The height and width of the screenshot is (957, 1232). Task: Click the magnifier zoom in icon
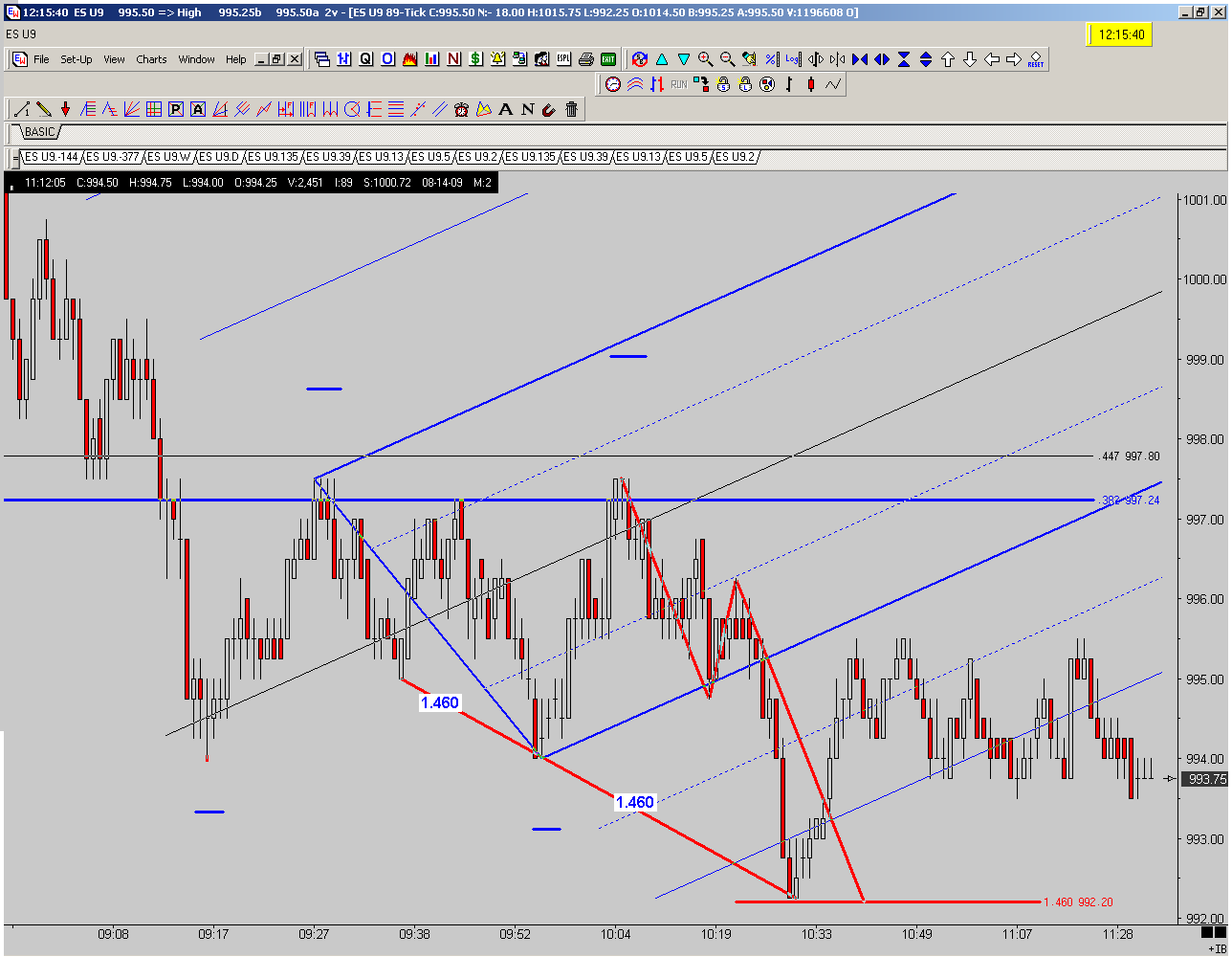tap(706, 59)
